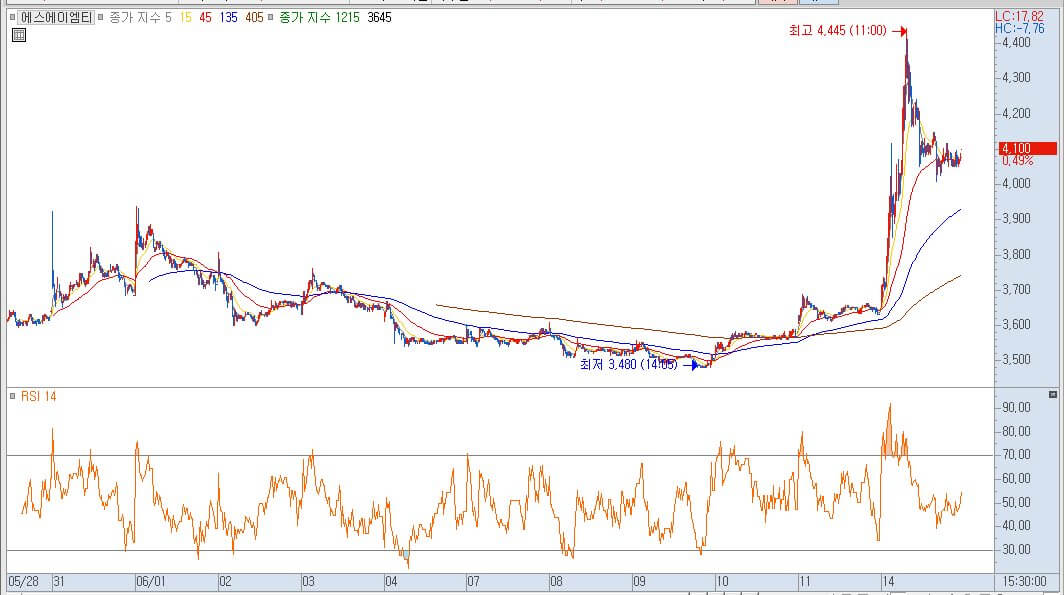
Task: Select the brown 405 moving average label
Action: coord(254,18)
